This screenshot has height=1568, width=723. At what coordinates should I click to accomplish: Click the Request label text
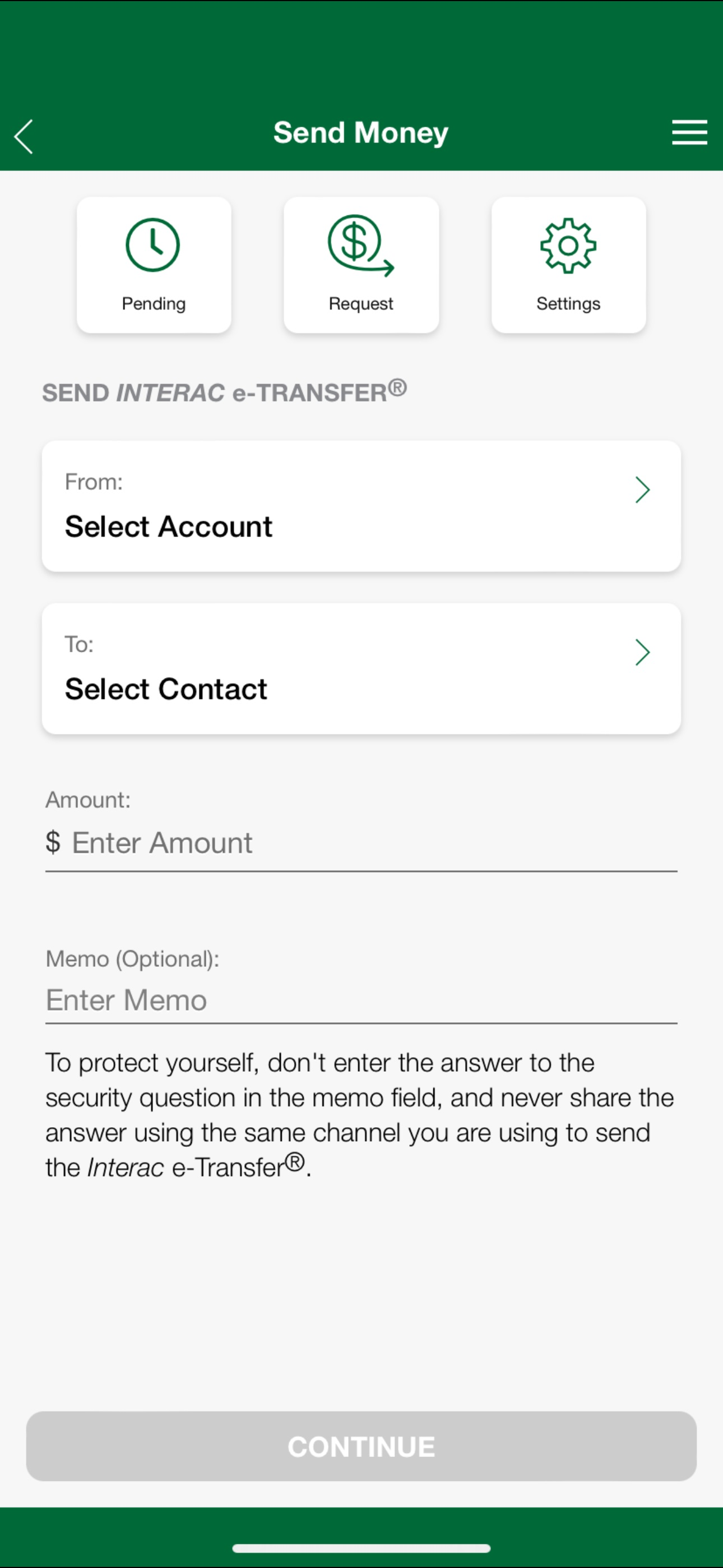pyautogui.click(x=361, y=304)
